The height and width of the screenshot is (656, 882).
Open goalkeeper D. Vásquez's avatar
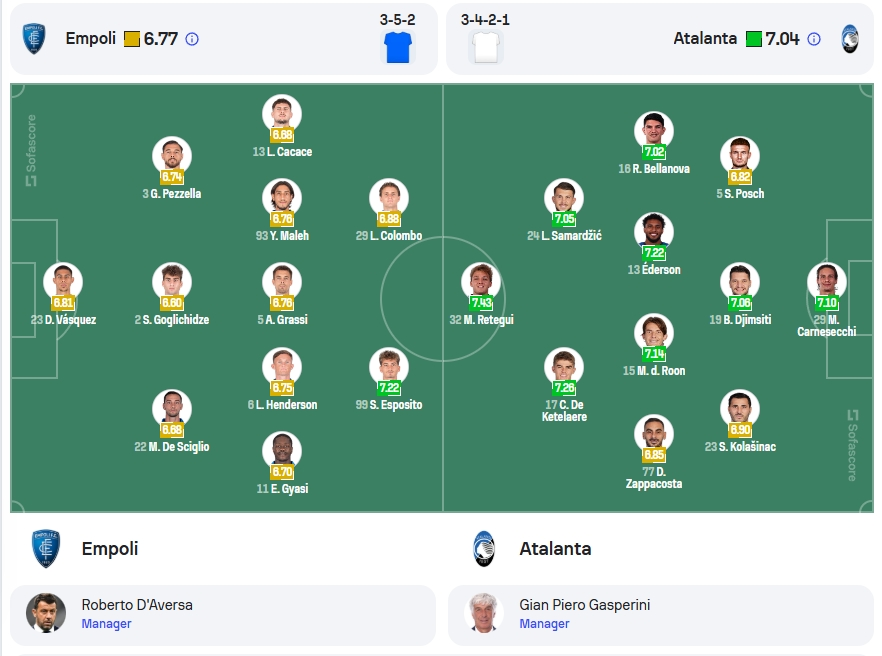(63, 281)
